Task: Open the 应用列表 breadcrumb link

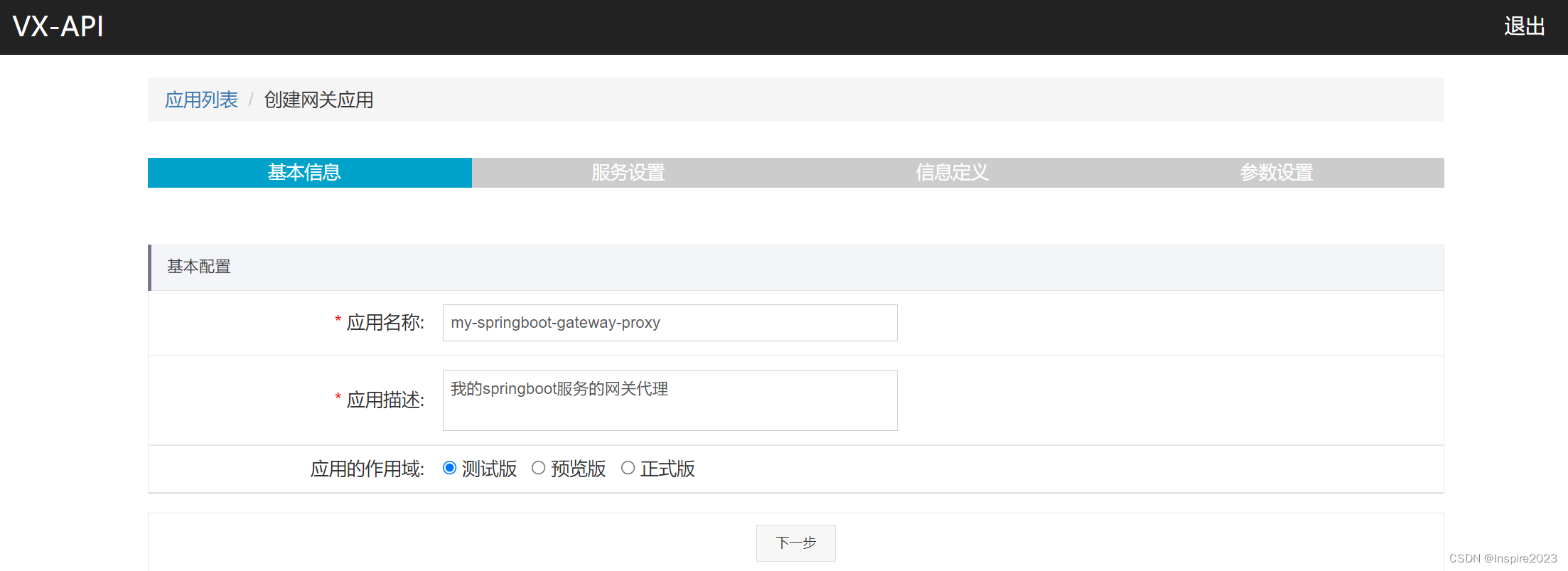Action: [x=201, y=100]
